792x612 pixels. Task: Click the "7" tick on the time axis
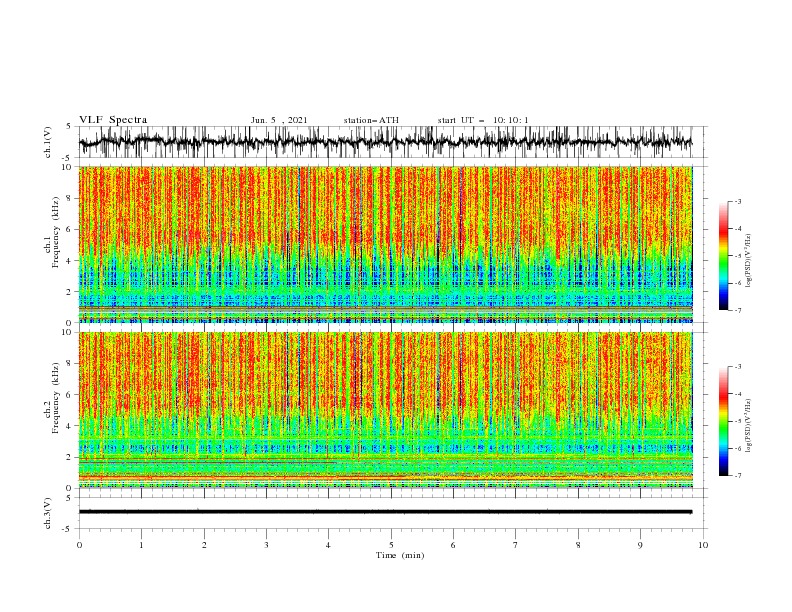tap(516, 545)
